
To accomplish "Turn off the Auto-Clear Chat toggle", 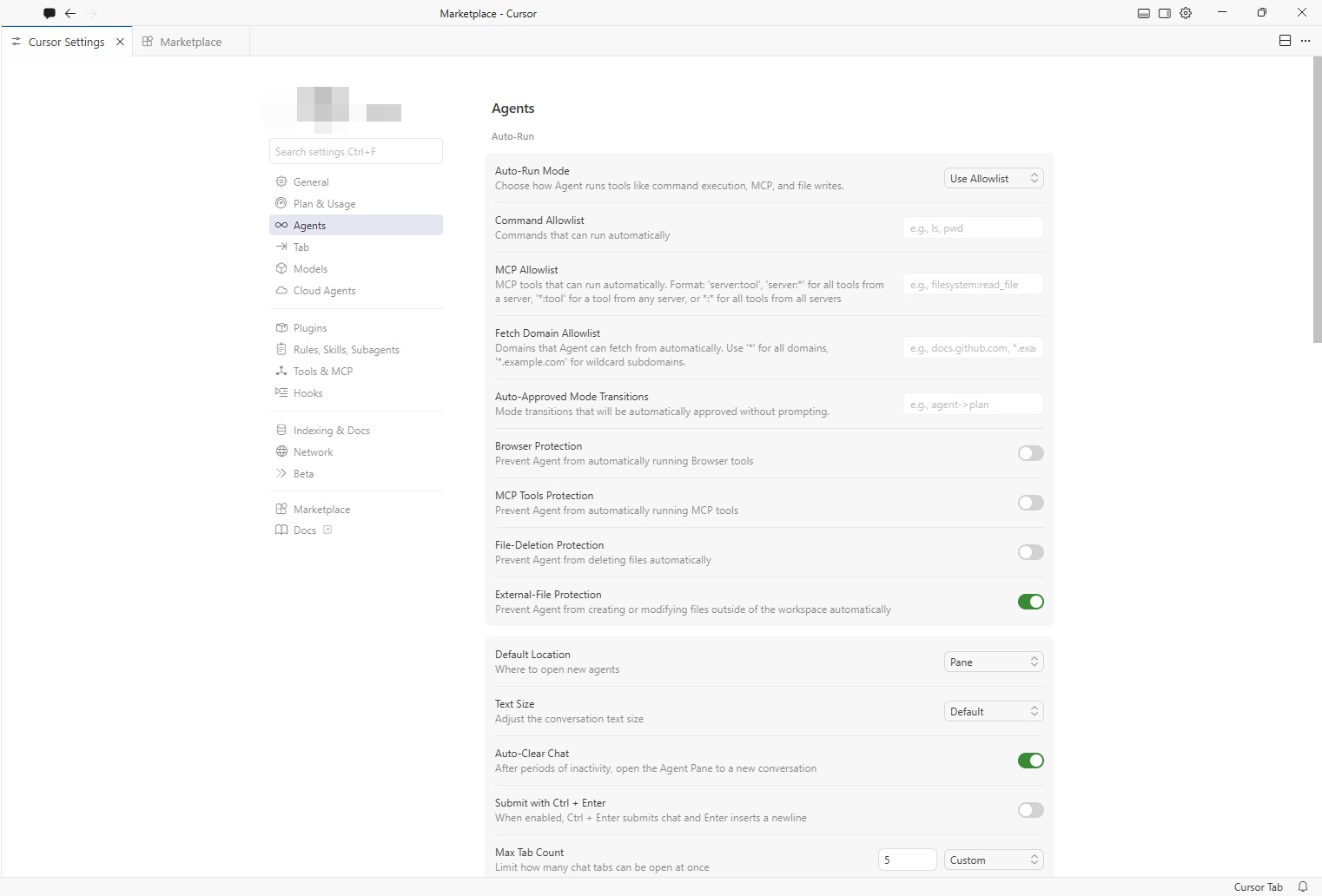I will pyautogui.click(x=1031, y=761).
